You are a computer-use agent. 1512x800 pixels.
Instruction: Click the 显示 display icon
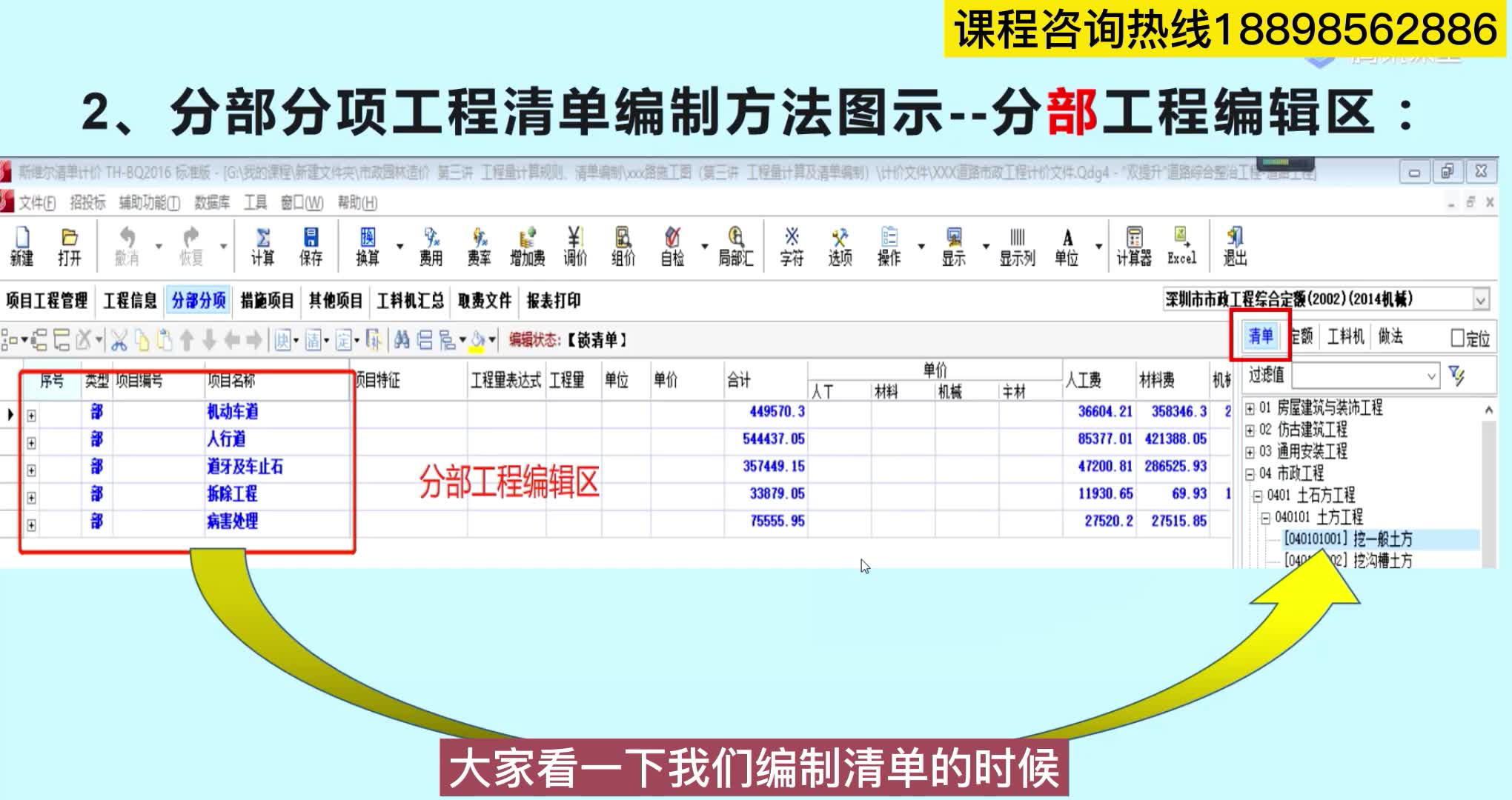tap(953, 246)
